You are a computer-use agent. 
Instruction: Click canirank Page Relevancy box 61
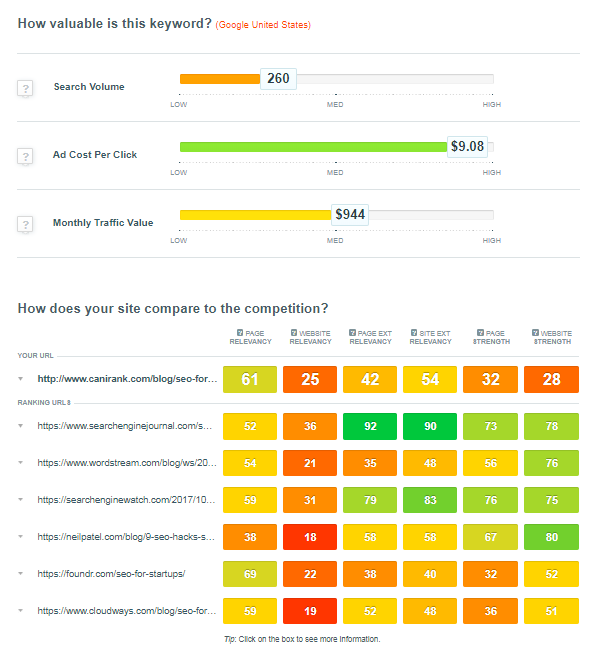pyautogui.click(x=250, y=379)
